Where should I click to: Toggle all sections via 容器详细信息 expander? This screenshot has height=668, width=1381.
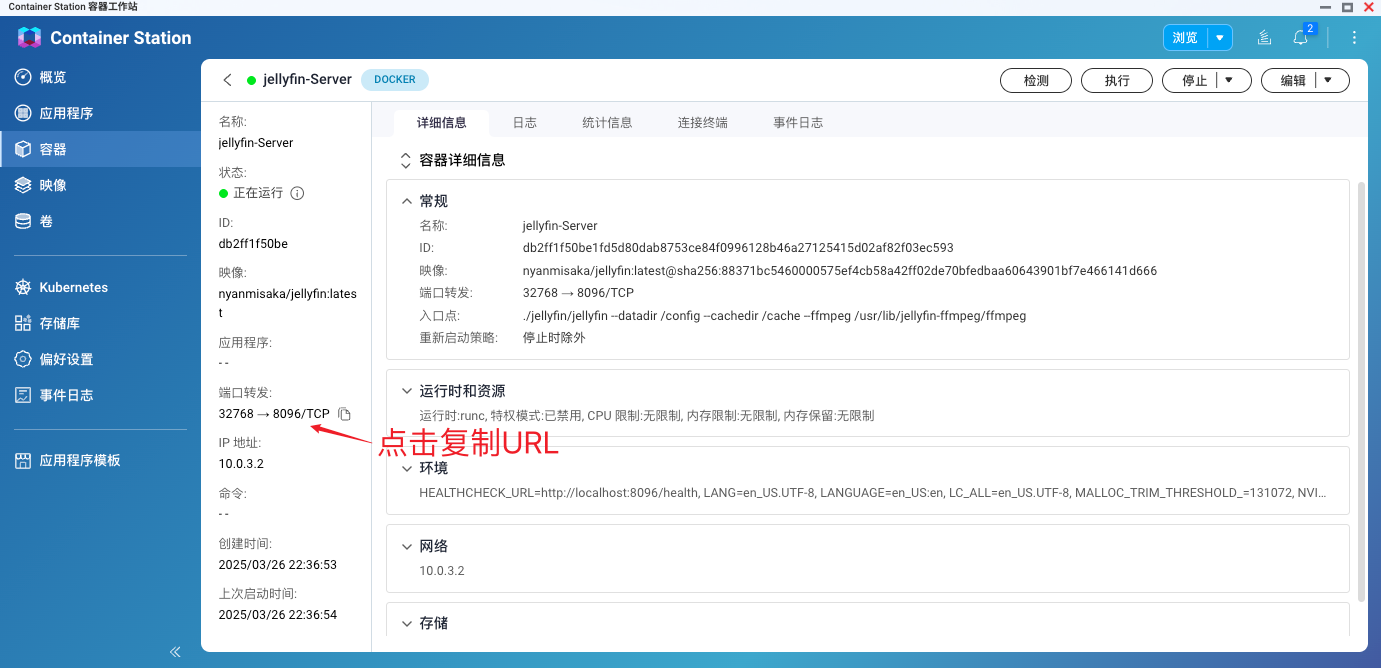tap(405, 160)
